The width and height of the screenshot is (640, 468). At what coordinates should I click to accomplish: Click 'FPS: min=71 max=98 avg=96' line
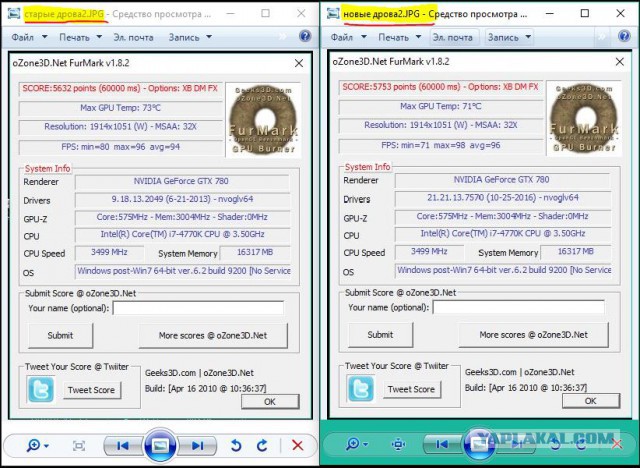441,145
